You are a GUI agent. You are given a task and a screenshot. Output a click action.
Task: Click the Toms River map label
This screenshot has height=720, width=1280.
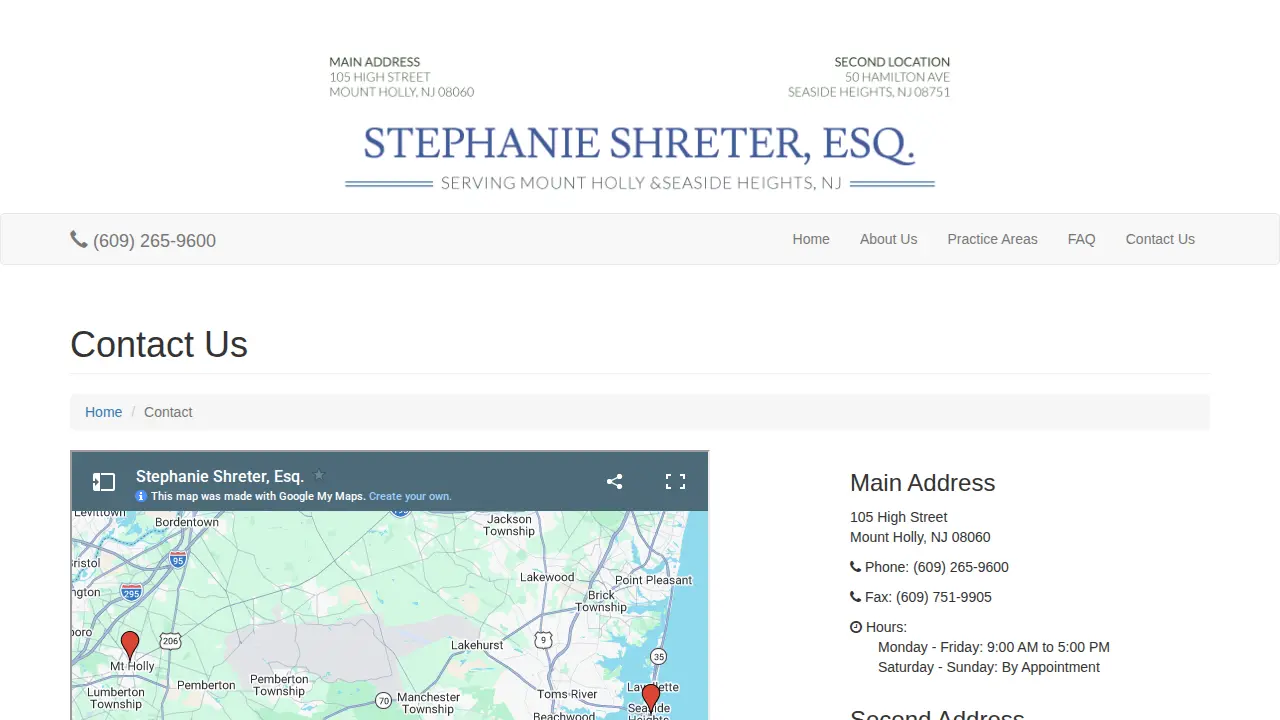coord(567,694)
